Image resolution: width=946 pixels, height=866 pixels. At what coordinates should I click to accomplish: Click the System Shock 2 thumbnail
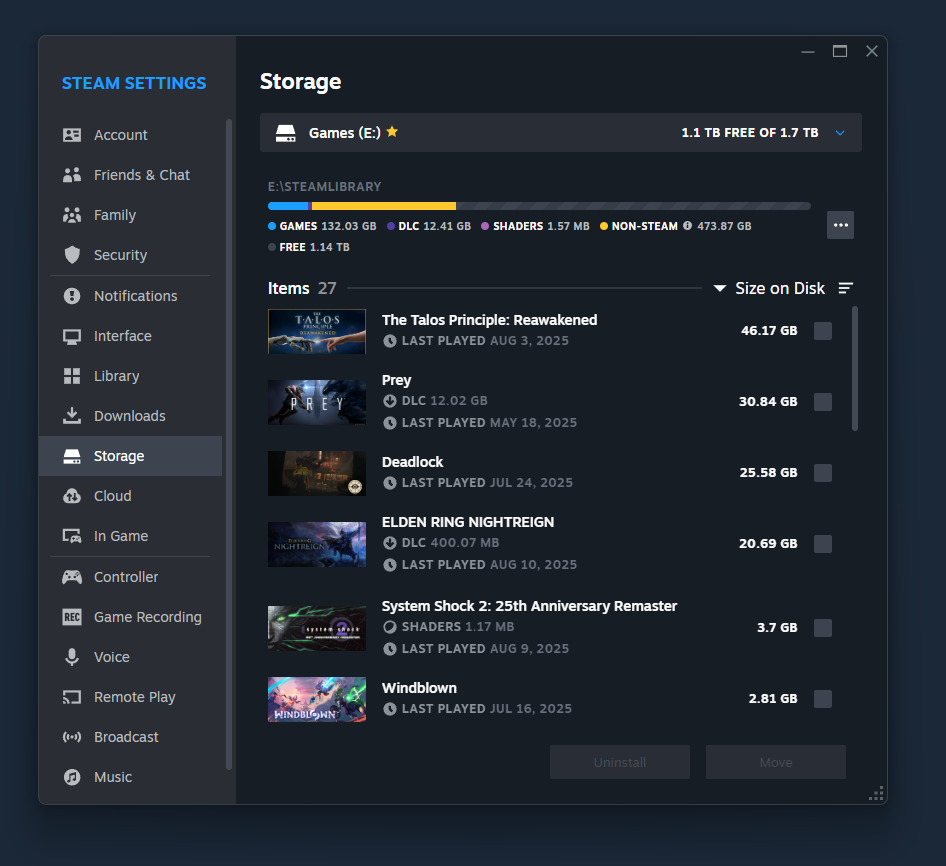coord(317,628)
